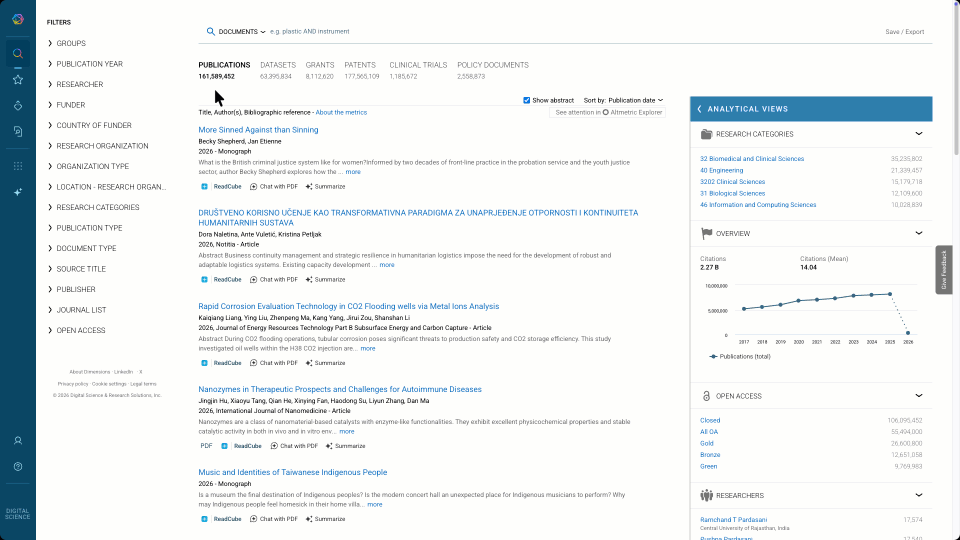Expand the RESEARCH ORGANIZATION filter
The width and height of the screenshot is (960, 540).
coord(98,146)
